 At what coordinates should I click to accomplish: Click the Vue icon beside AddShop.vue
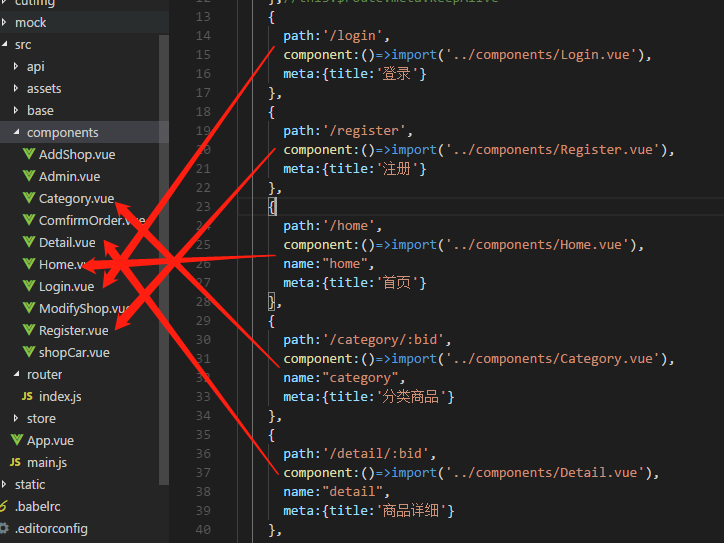29,154
